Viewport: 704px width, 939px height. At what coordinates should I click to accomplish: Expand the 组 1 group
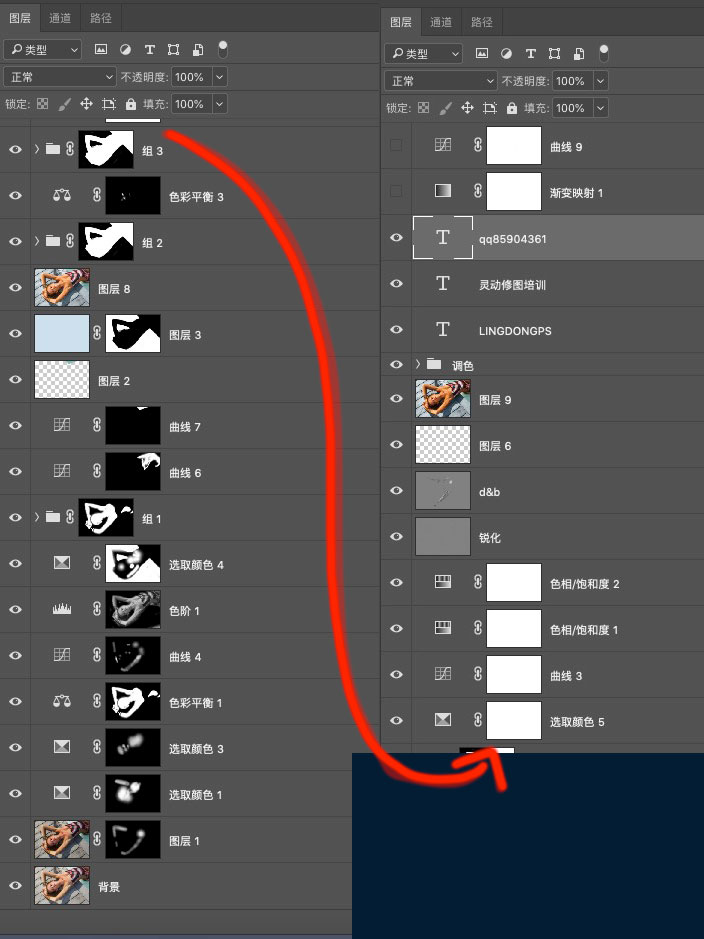[37, 517]
